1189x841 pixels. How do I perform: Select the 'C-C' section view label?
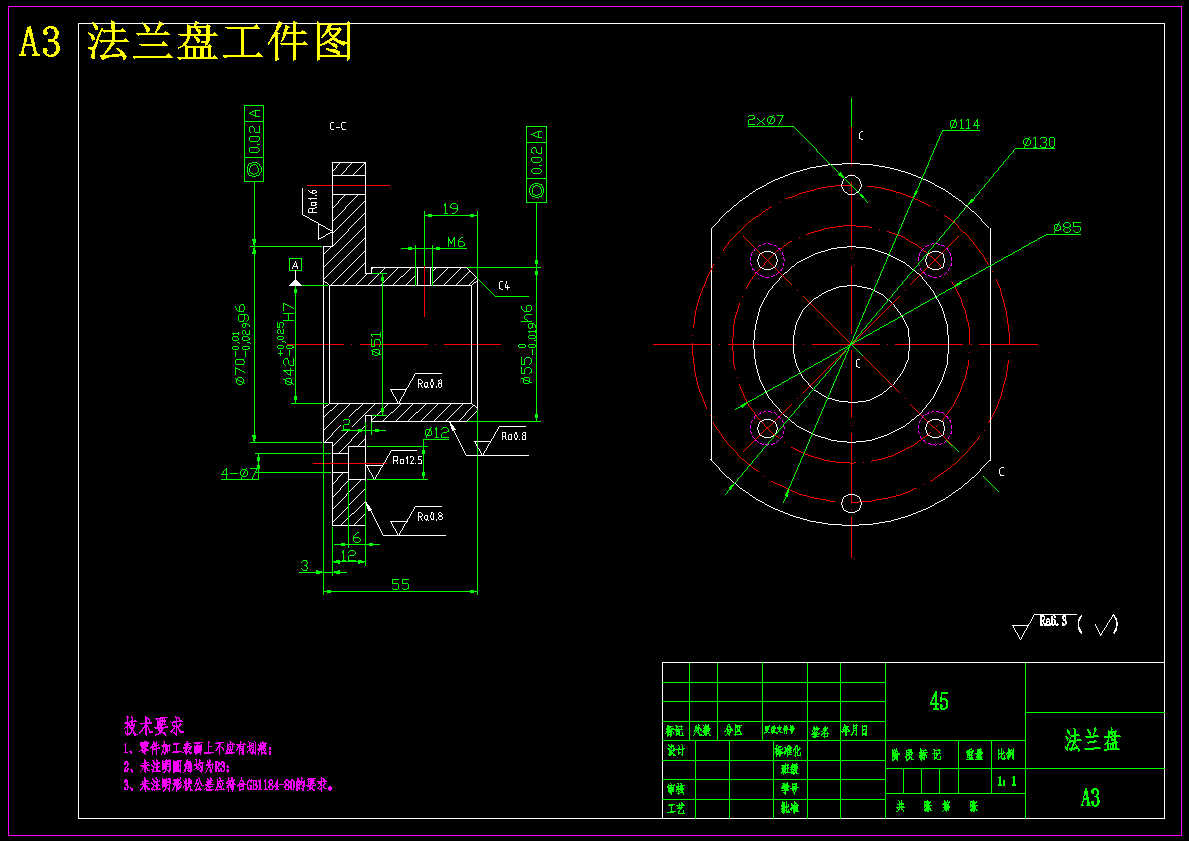tap(338, 126)
